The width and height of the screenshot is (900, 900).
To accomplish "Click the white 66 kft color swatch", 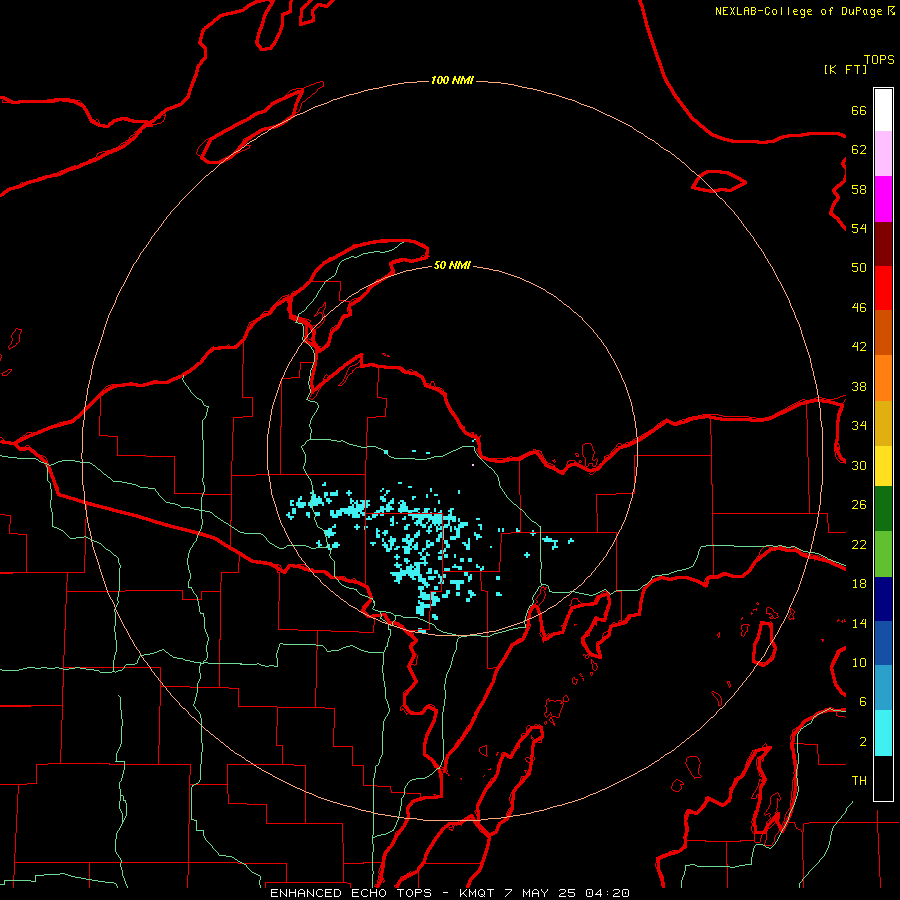I will (883, 110).
